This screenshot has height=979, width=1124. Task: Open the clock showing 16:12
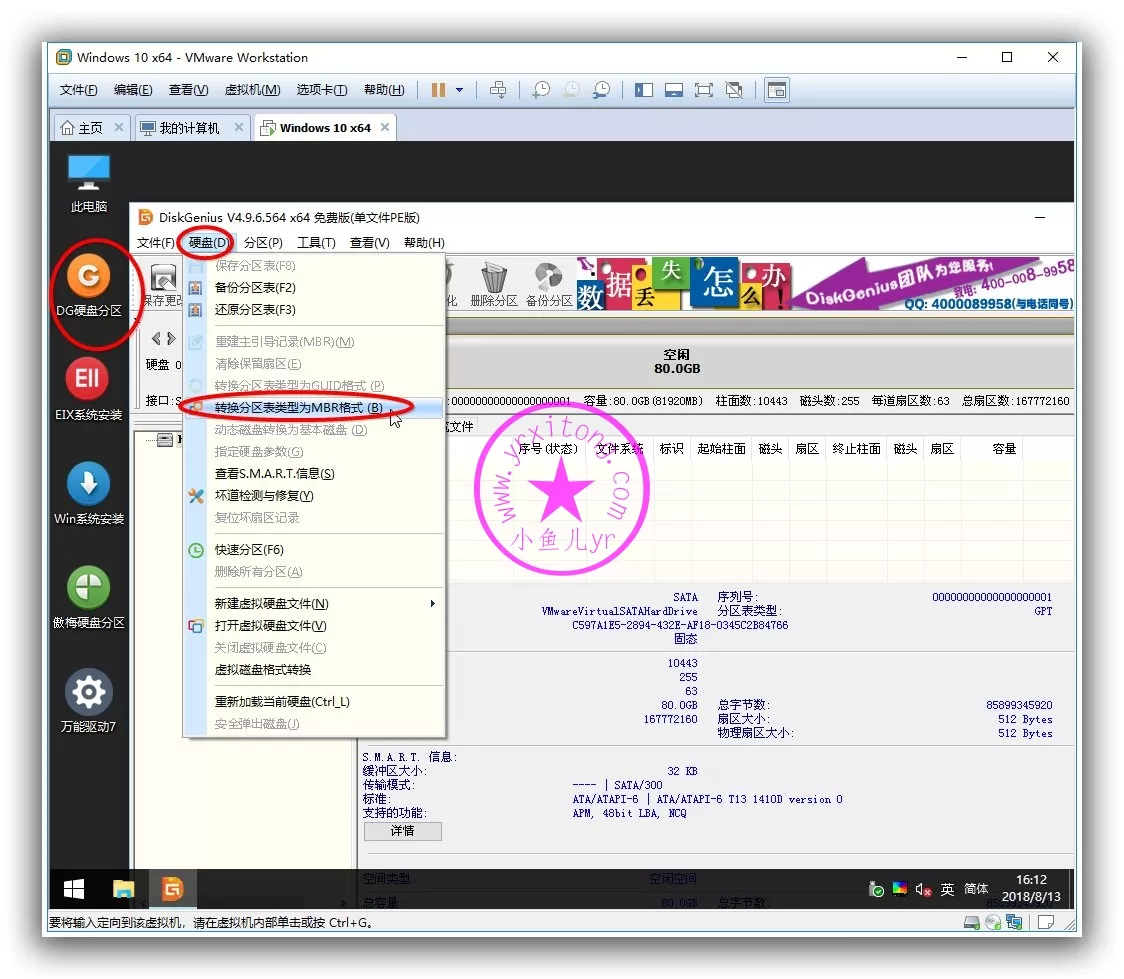coord(1031,888)
